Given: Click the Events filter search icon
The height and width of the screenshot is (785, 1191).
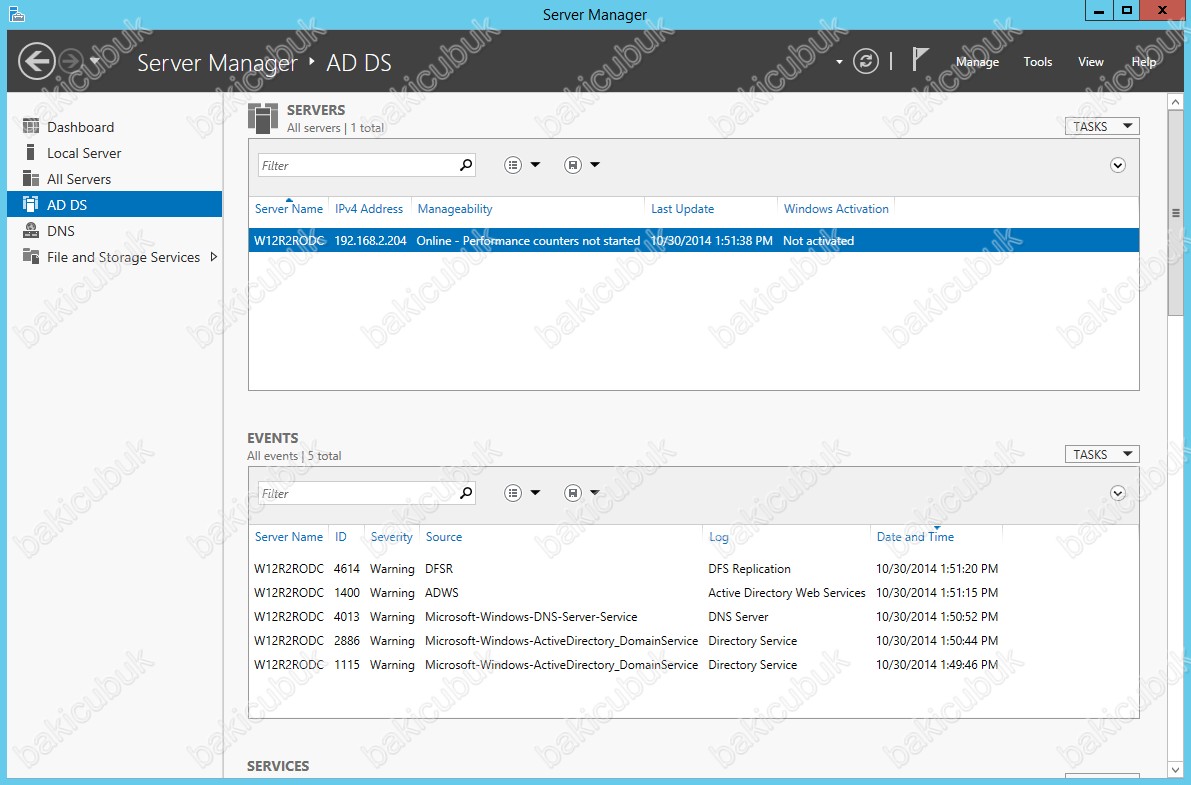Looking at the screenshot, I should [466, 493].
